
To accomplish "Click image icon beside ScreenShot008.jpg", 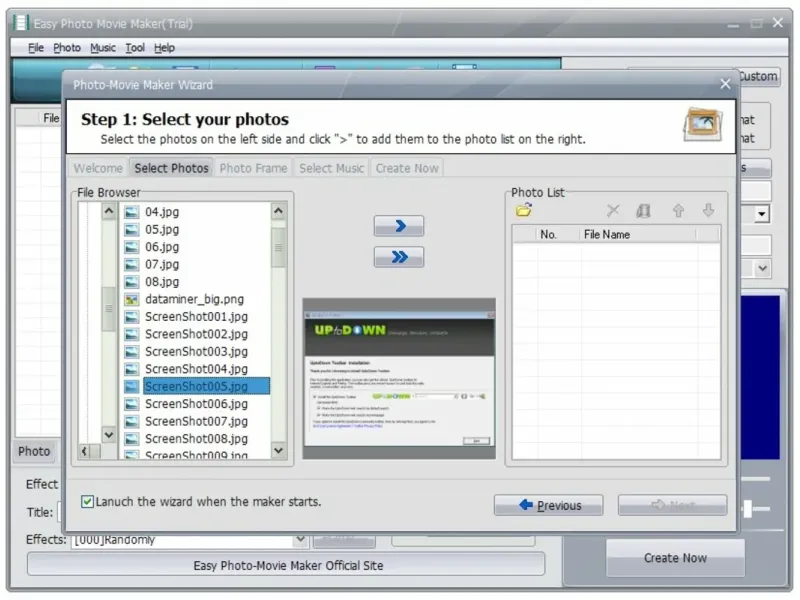I will pos(132,439).
